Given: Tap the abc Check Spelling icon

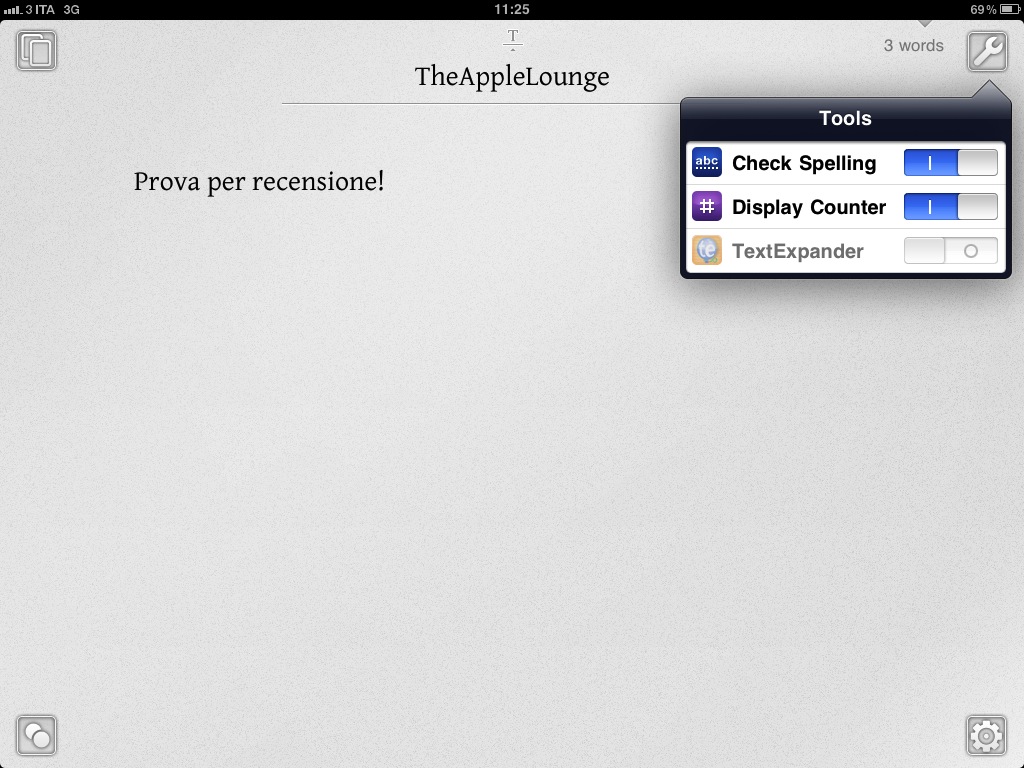Looking at the screenshot, I should (x=707, y=163).
